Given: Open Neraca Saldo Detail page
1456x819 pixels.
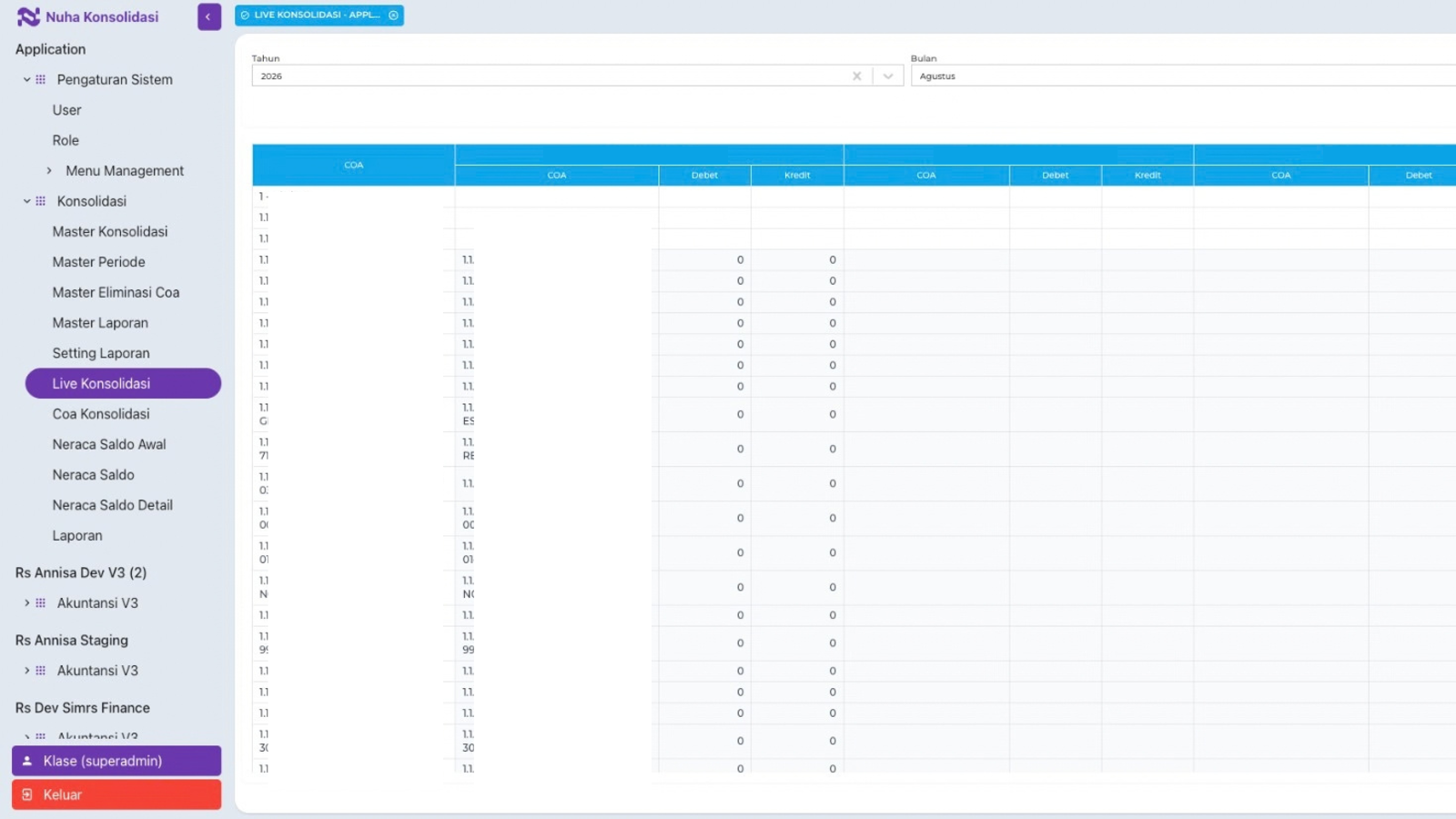Looking at the screenshot, I should coord(112,505).
